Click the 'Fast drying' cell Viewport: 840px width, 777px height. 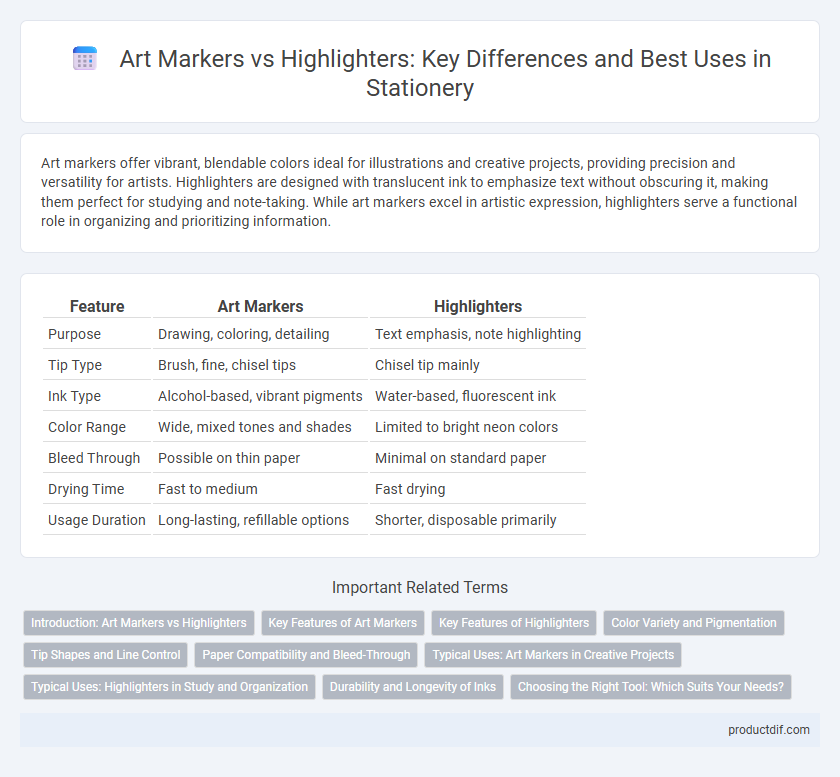click(x=410, y=490)
